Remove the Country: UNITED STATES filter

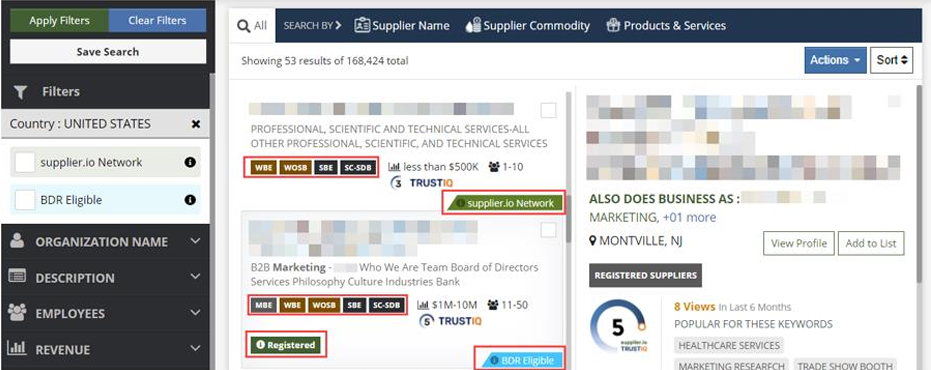click(195, 124)
